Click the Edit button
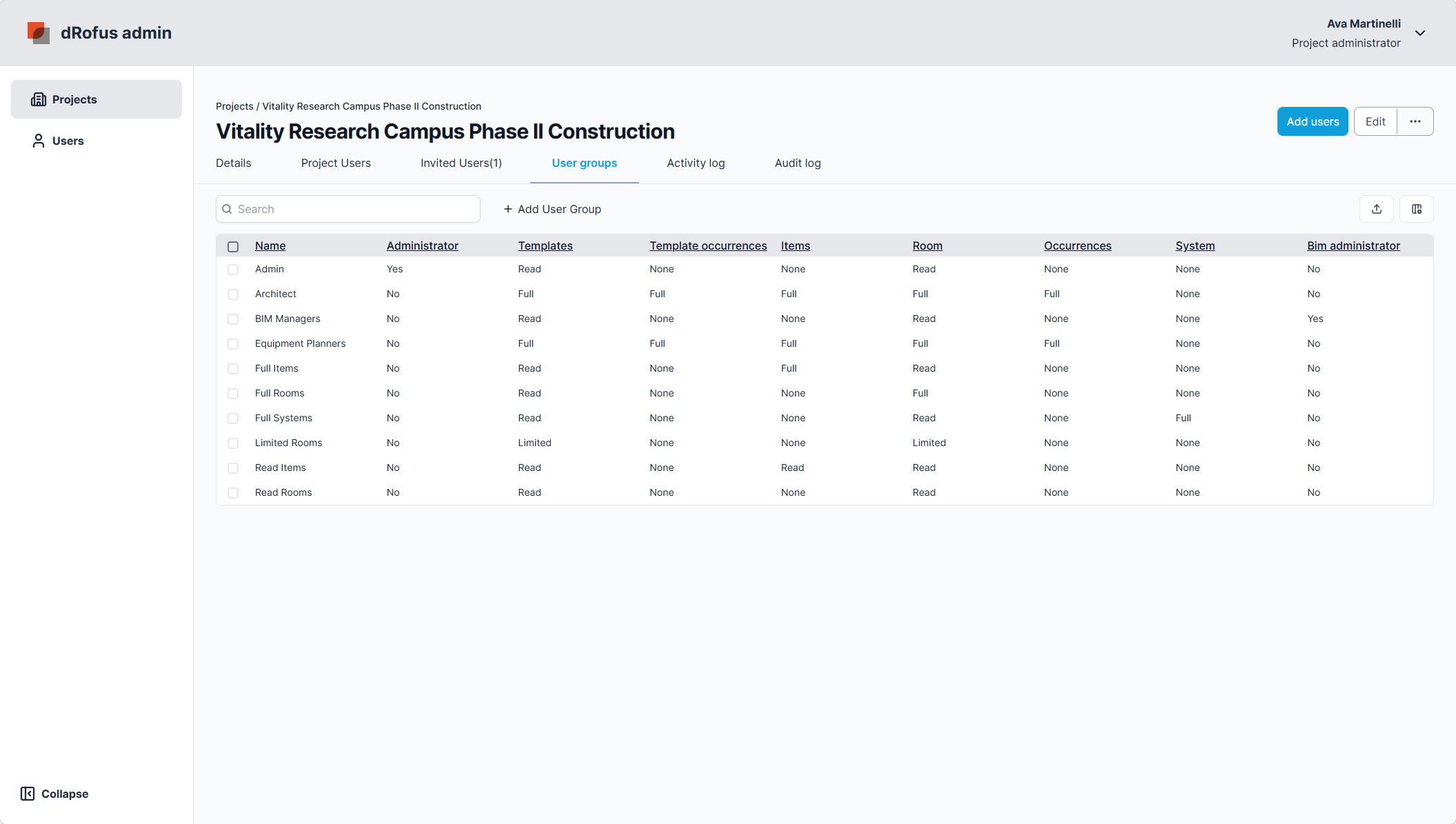 click(x=1375, y=121)
